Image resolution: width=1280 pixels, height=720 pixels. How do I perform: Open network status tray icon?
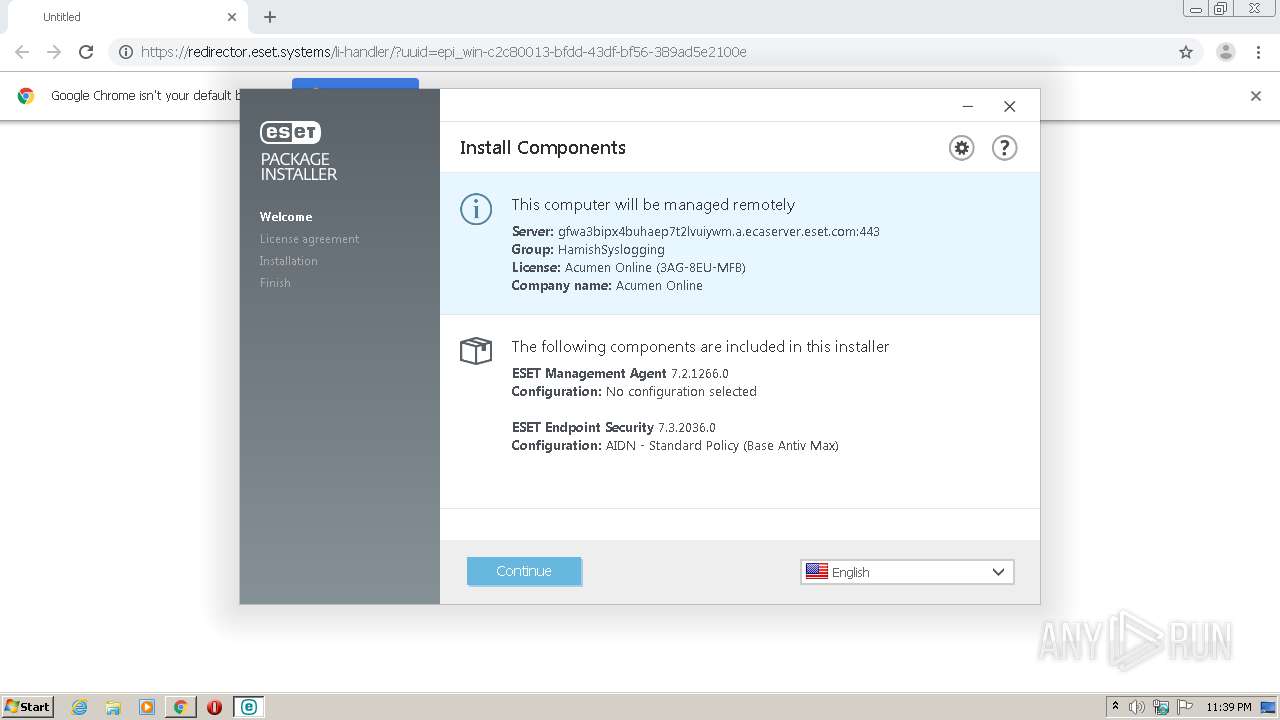coord(1161,707)
